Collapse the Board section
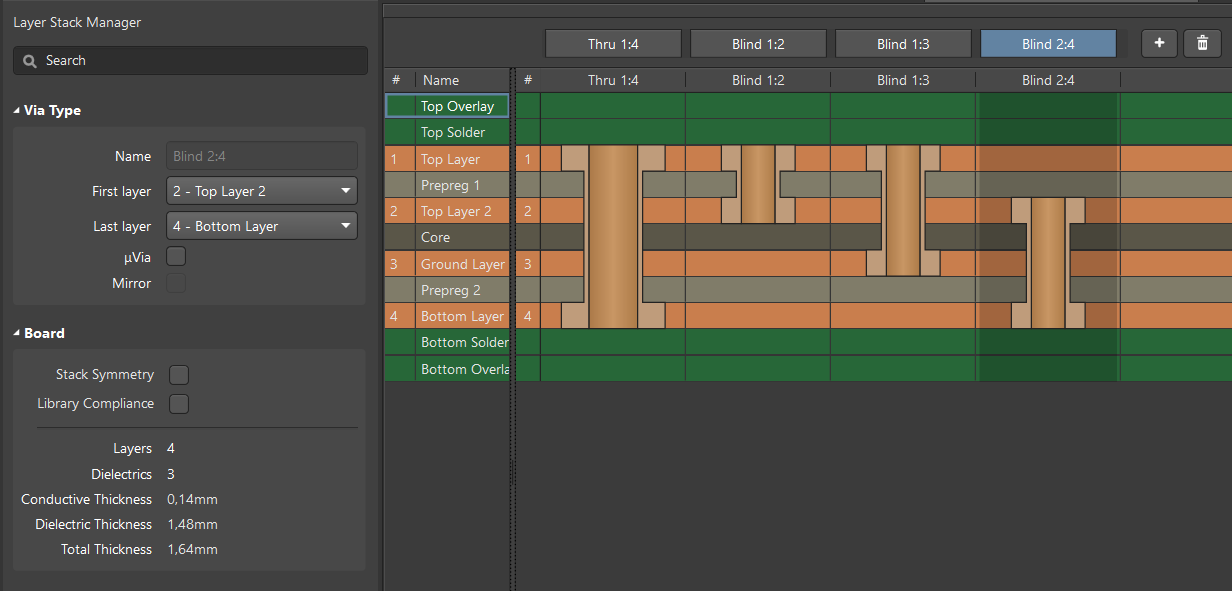 point(17,334)
